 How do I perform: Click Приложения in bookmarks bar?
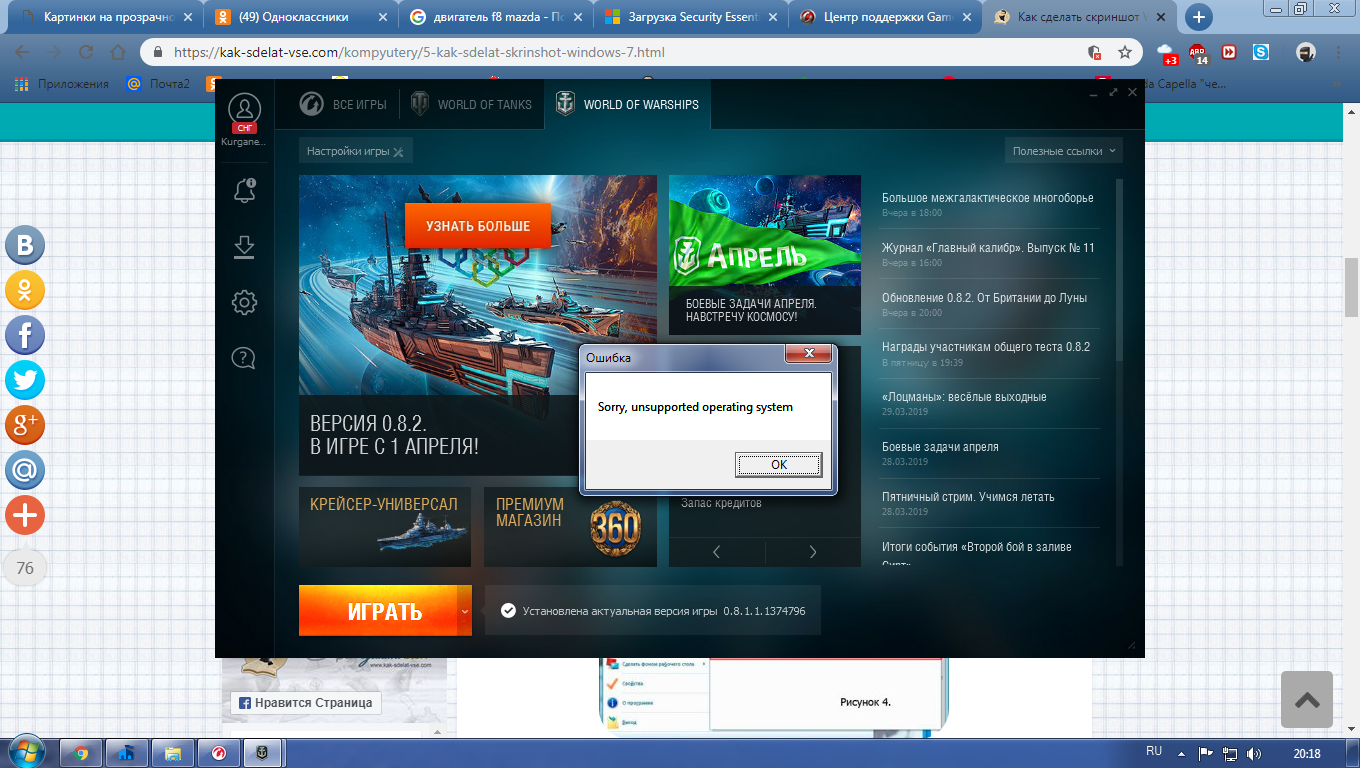(62, 84)
